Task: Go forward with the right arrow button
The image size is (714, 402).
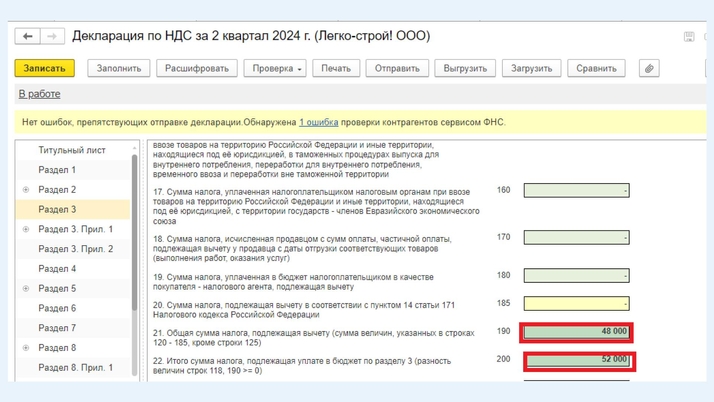Action: click(52, 36)
